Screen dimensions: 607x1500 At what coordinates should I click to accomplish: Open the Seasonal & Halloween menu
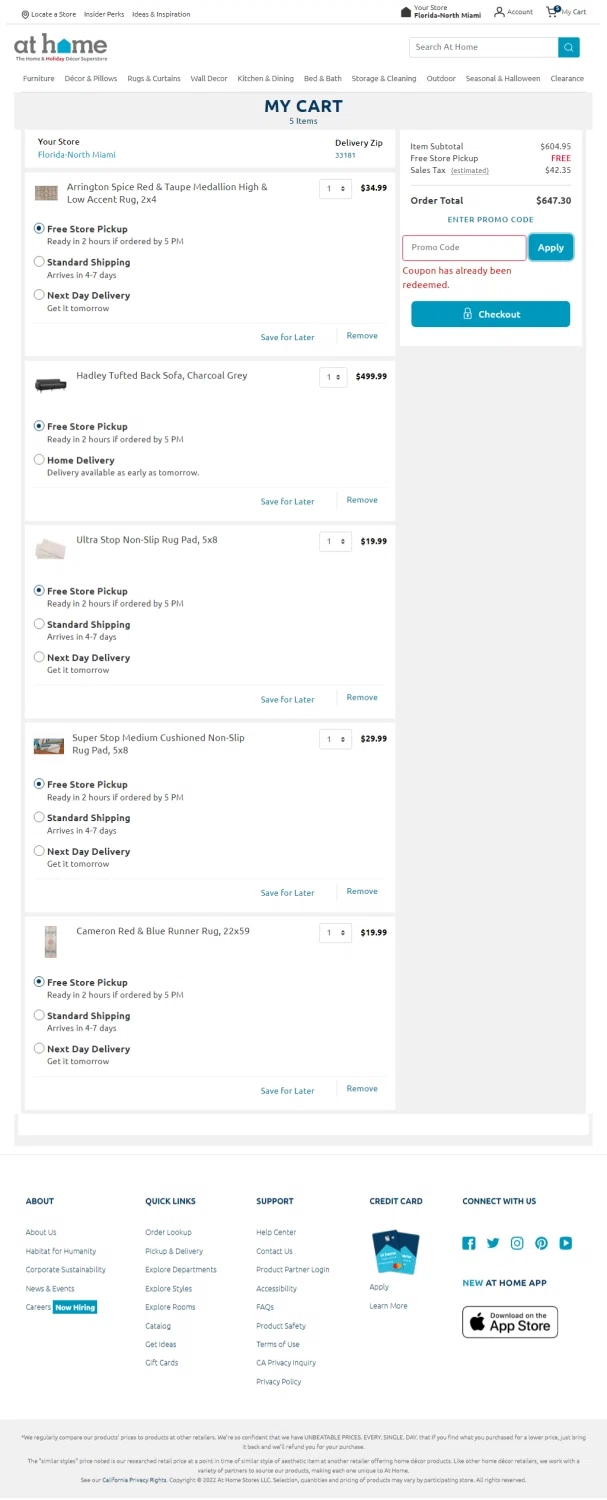point(503,78)
